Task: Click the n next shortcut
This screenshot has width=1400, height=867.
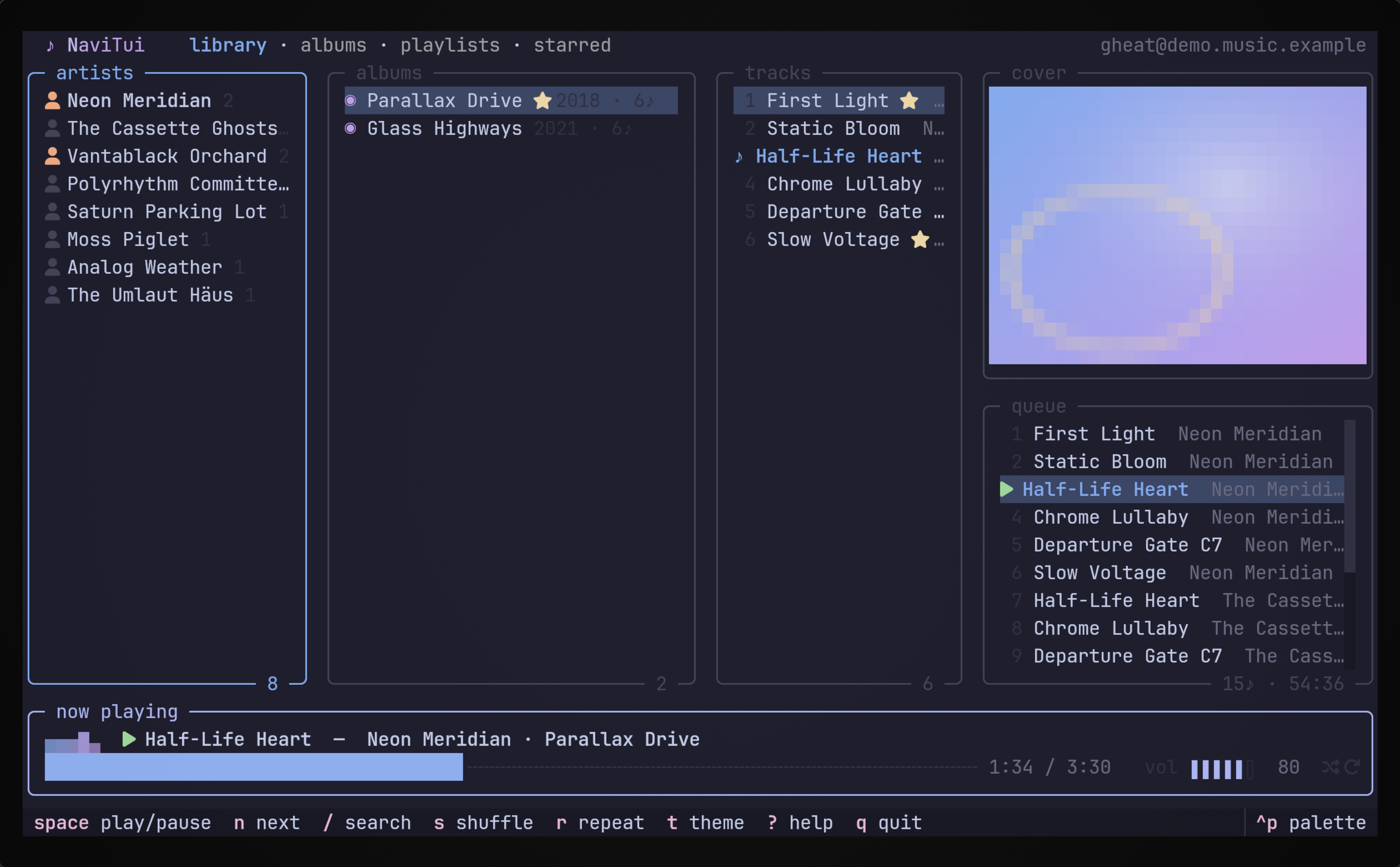Action: [x=267, y=823]
